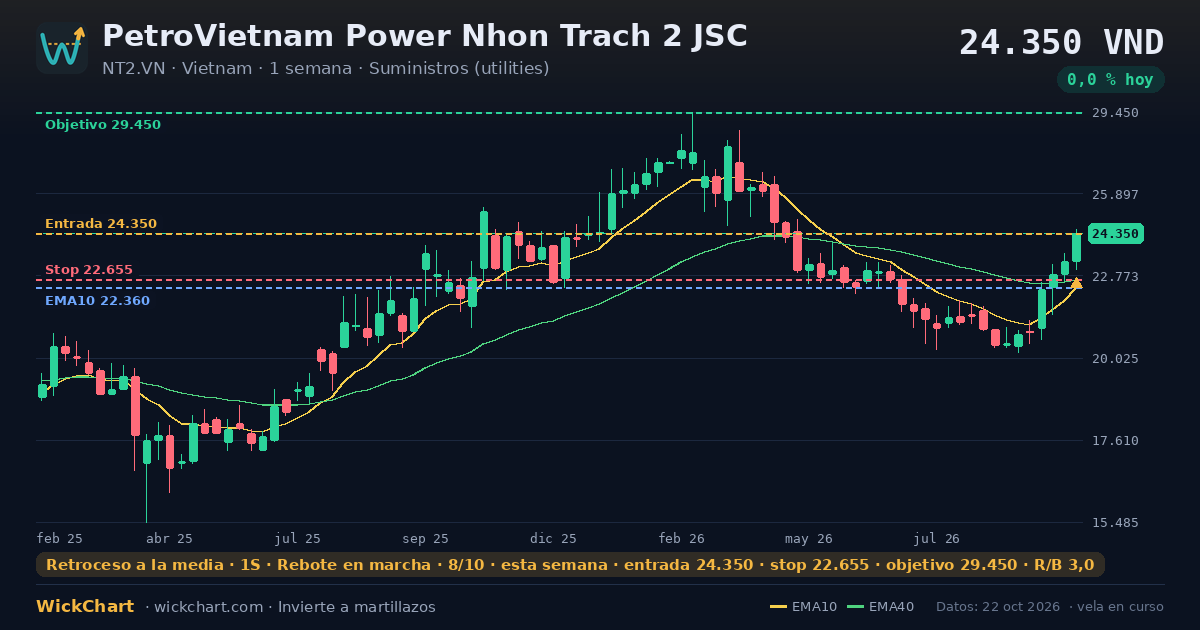1200x630 pixels.
Task: Select the EMA10 22.360 line label
Action: (98, 301)
